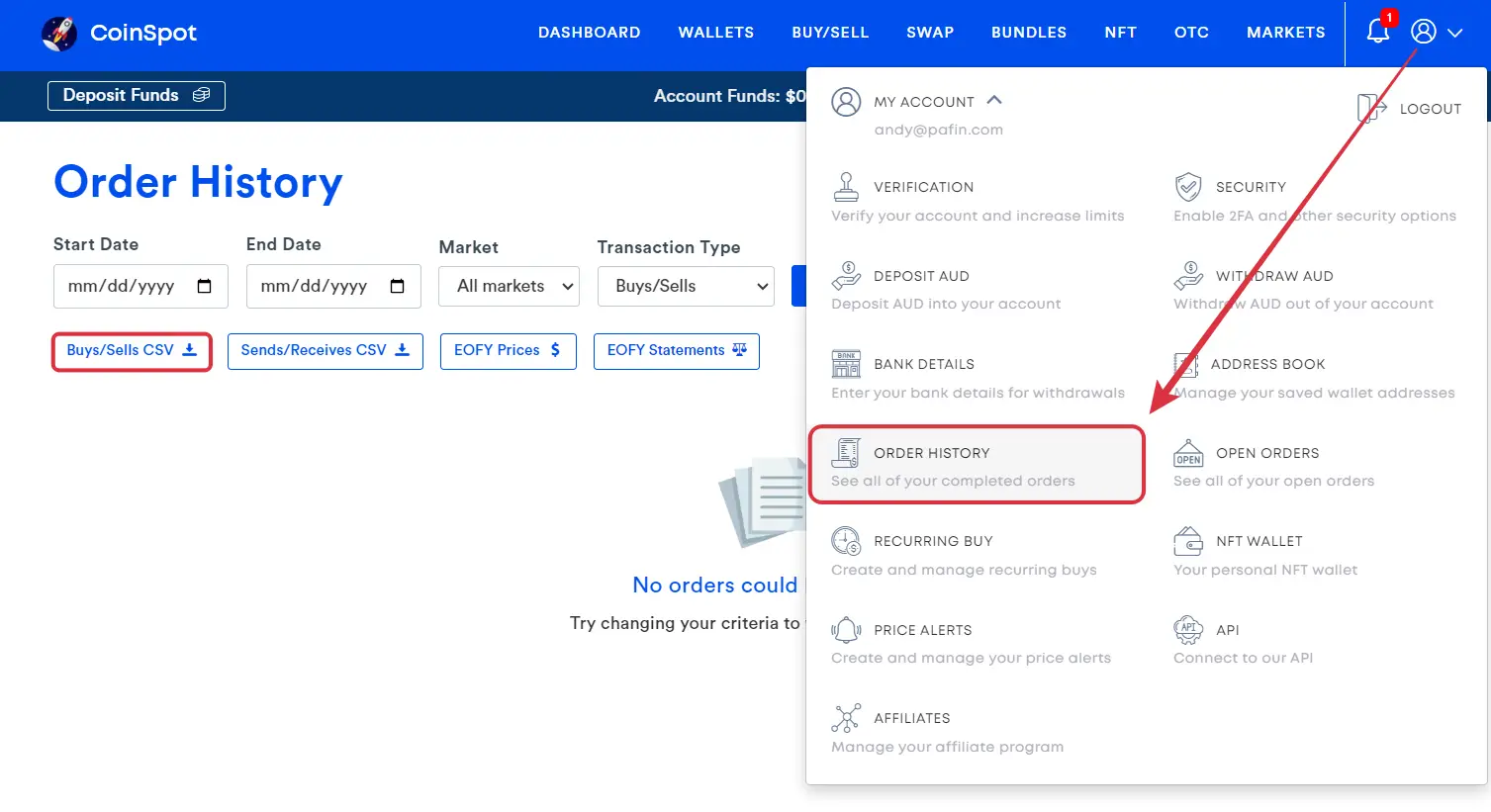Click the Order History receipt icon
The width and height of the screenshot is (1491, 812).
point(846,453)
